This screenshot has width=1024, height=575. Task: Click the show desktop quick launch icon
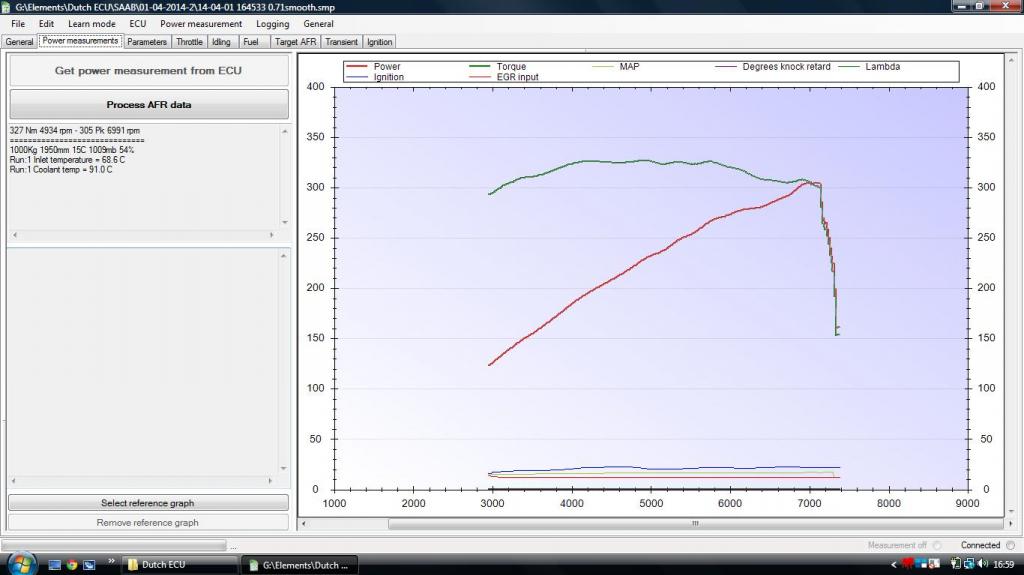[55, 565]
